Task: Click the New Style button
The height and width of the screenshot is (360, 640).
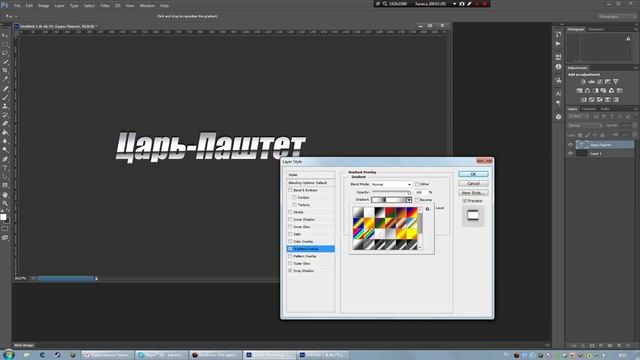Action: (x=473, y=193)
